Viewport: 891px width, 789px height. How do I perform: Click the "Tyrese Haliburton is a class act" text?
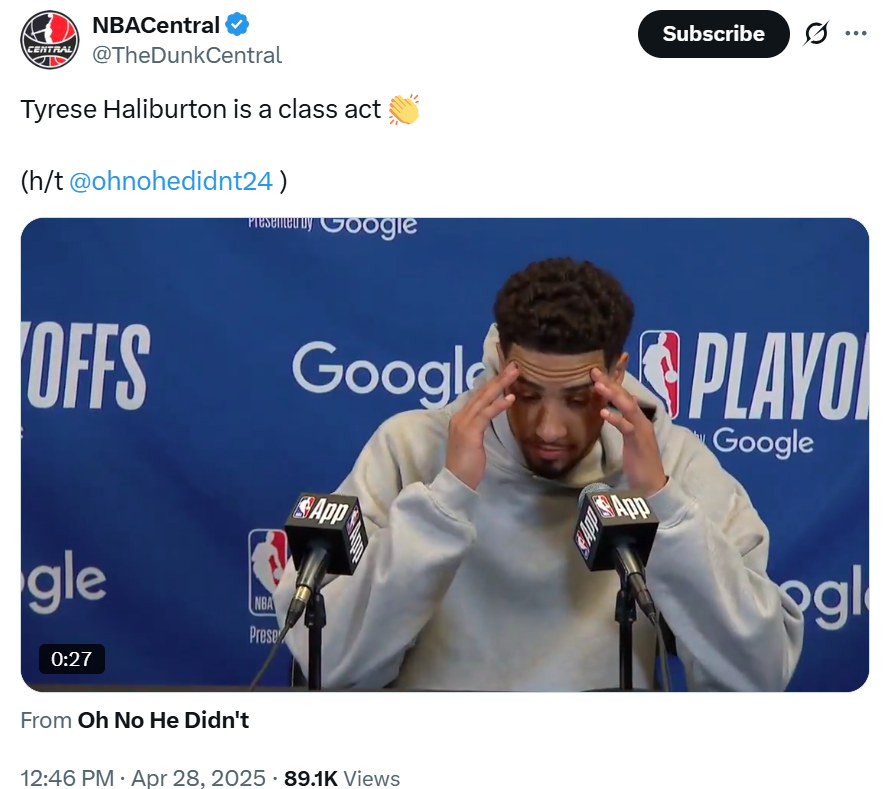200,109
